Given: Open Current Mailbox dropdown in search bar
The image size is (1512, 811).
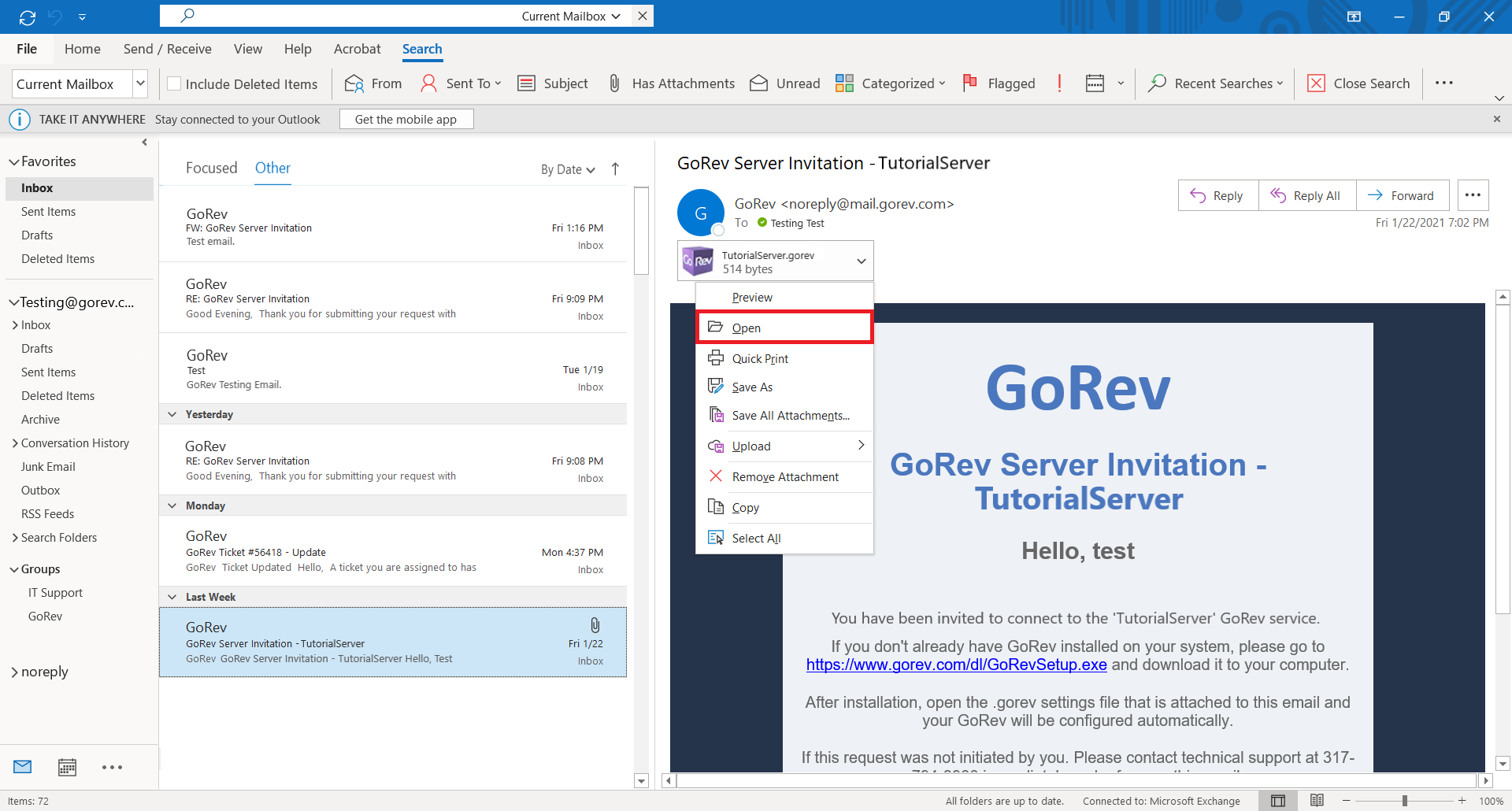Looking at the screenshot, I should pos(571,16).
